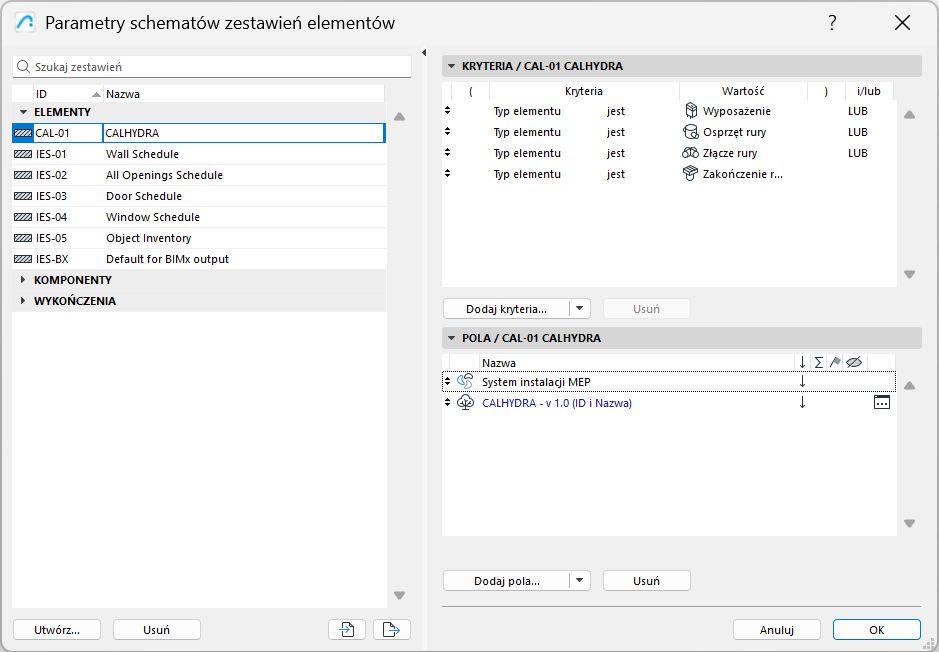939x652 pixels.
Task: Click the CALHYDRA property field icon
Action: tap(464, 402)
